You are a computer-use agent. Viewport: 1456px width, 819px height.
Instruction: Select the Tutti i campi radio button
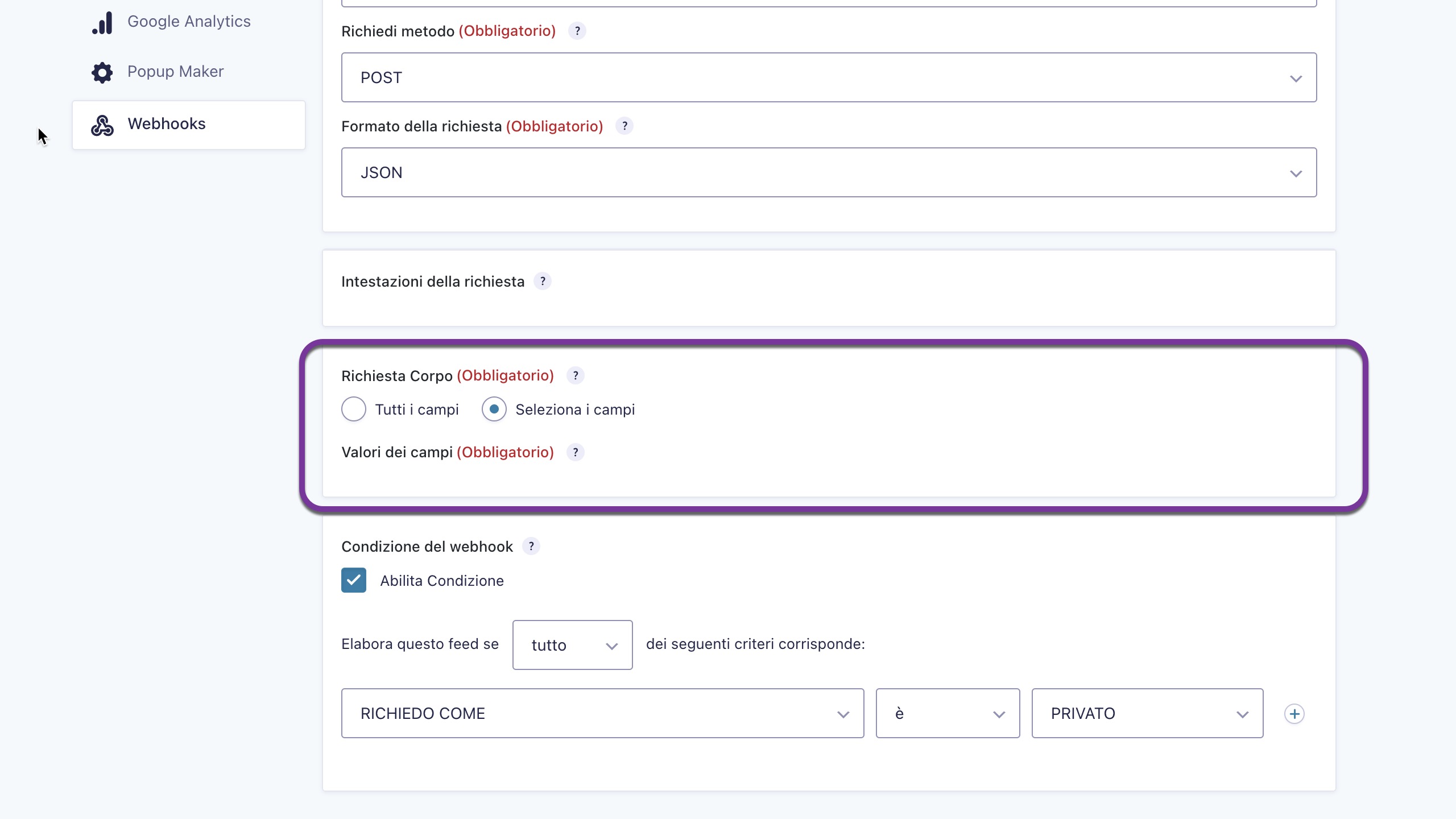click(x=354, y=409)
